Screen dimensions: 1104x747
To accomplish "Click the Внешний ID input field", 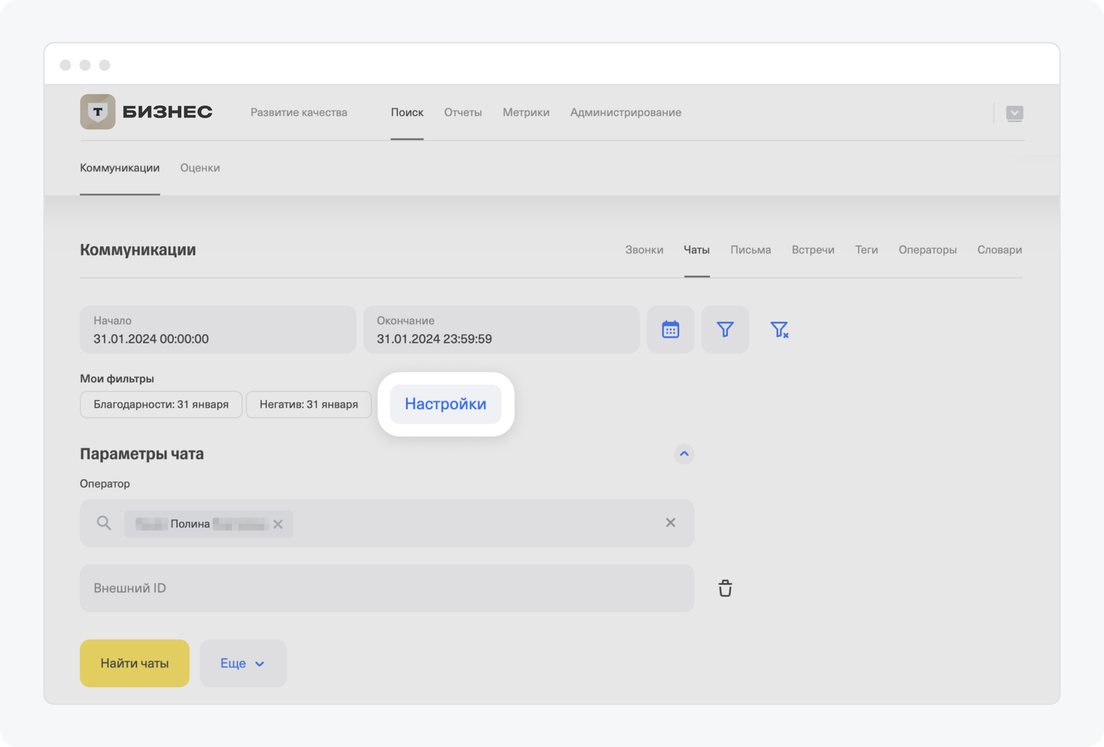I will point(386,588).
